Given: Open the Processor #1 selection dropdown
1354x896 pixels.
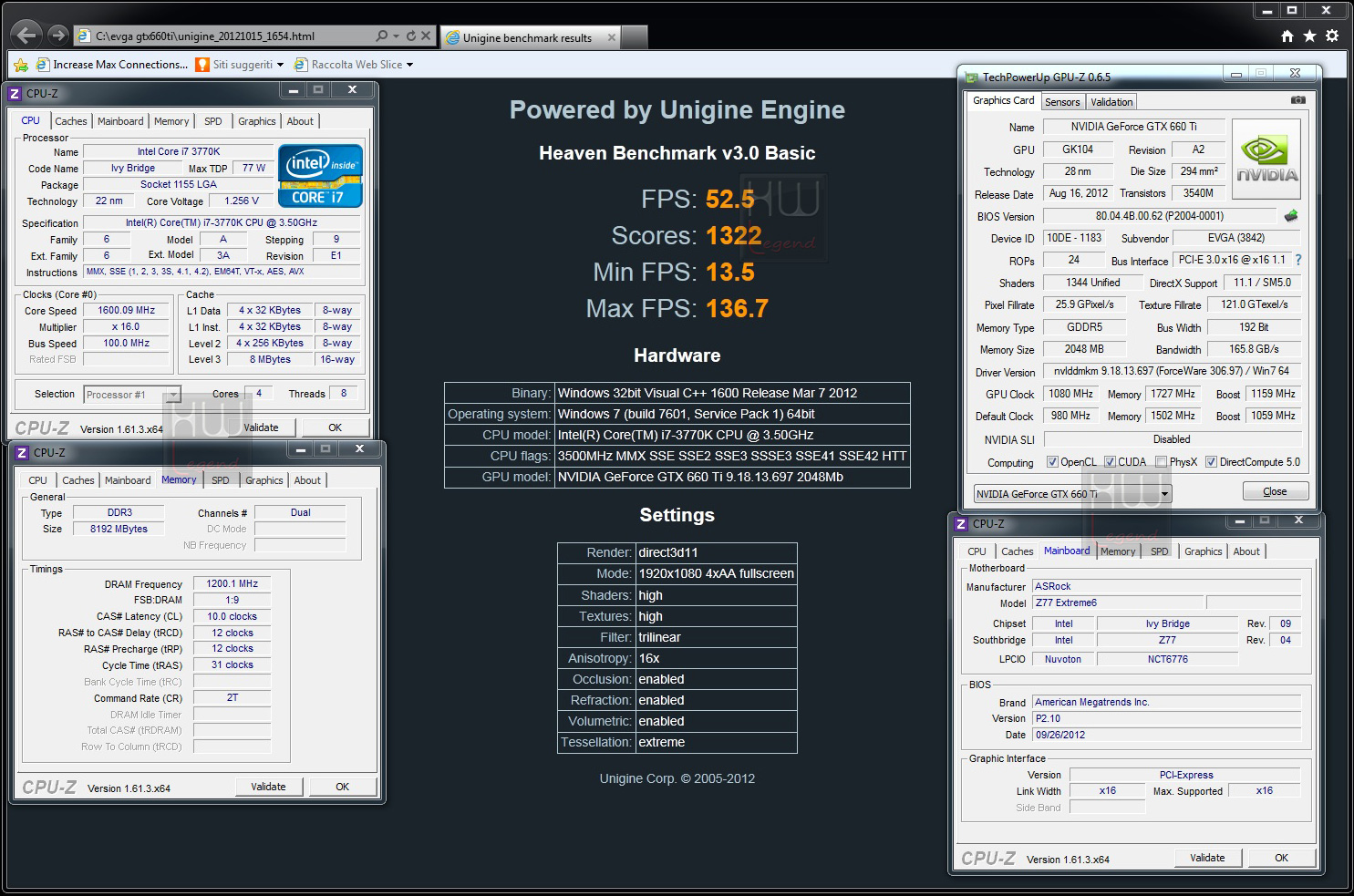Looking at the screenshot, I should (x=173, y=395).
